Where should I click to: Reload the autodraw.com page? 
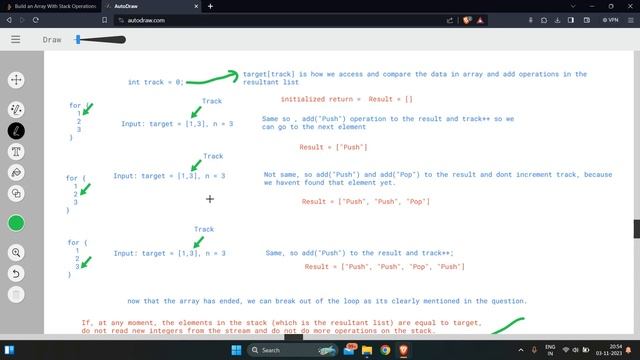pyautogui.click(x=36, y=20)
